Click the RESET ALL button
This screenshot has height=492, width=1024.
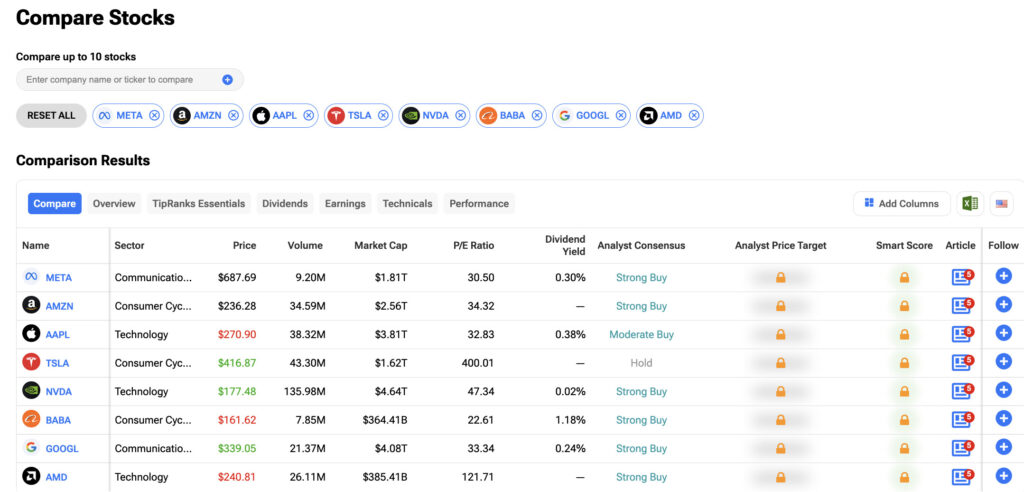[x=51, y=116]
